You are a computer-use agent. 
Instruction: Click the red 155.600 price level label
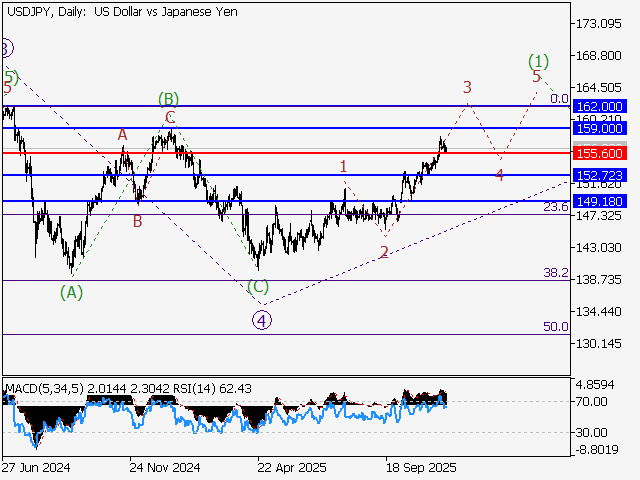point(599,153)
